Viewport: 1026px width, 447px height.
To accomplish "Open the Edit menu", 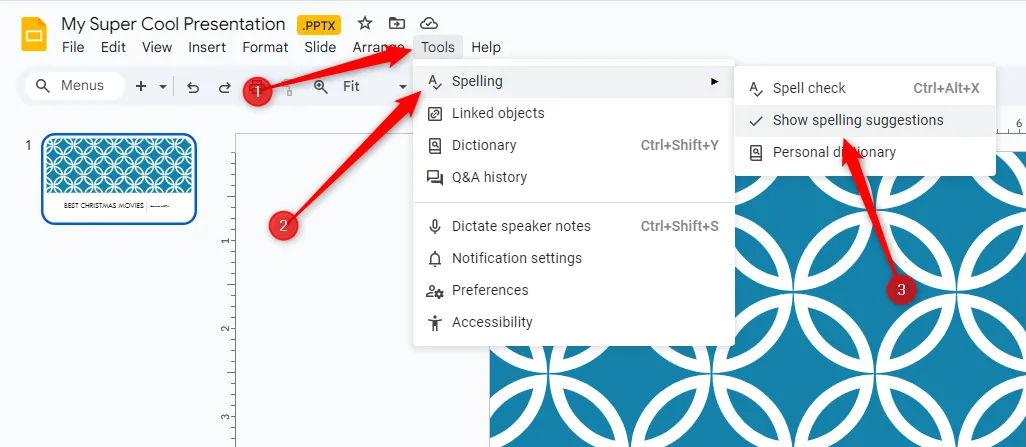I will click(x=113, y=47).
